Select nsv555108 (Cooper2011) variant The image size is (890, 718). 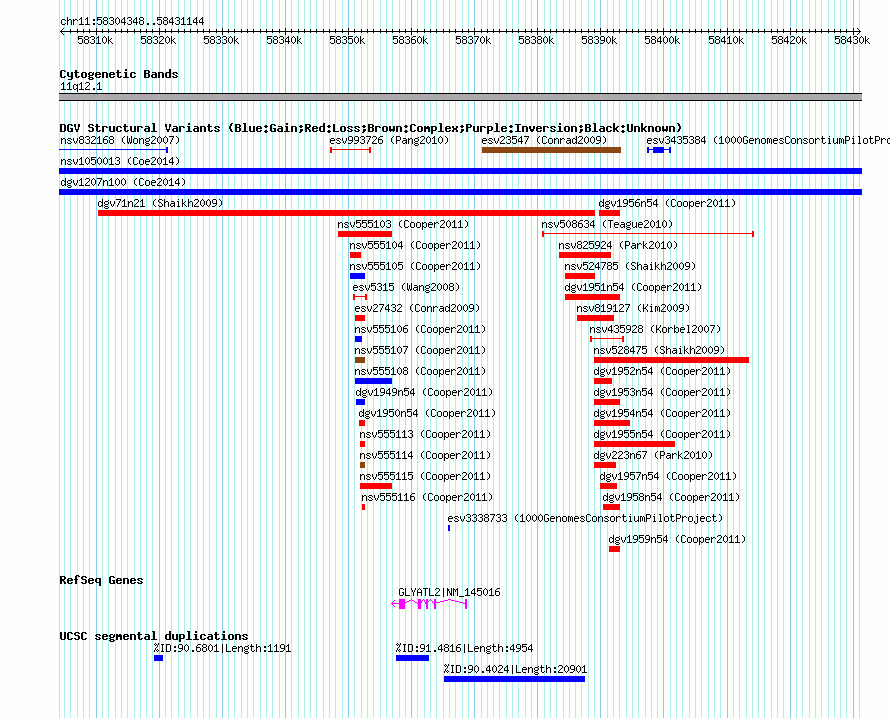coord(373,381)
